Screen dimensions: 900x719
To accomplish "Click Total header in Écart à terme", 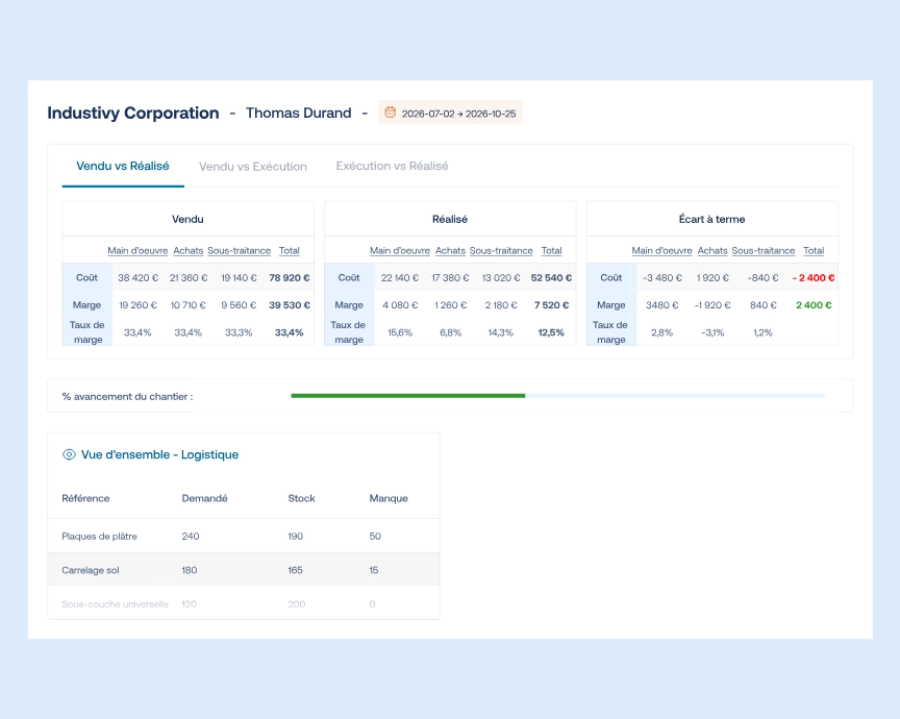I will (814, 250).
